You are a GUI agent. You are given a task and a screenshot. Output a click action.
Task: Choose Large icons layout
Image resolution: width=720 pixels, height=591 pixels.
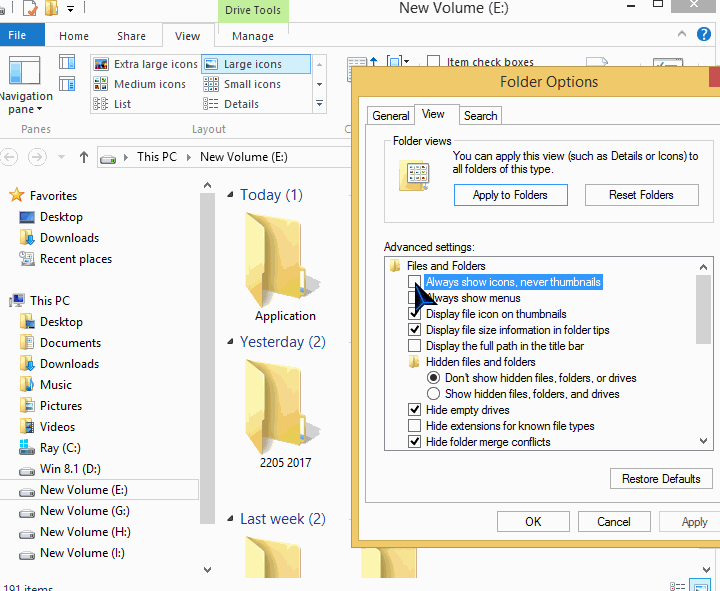(256, 64)
